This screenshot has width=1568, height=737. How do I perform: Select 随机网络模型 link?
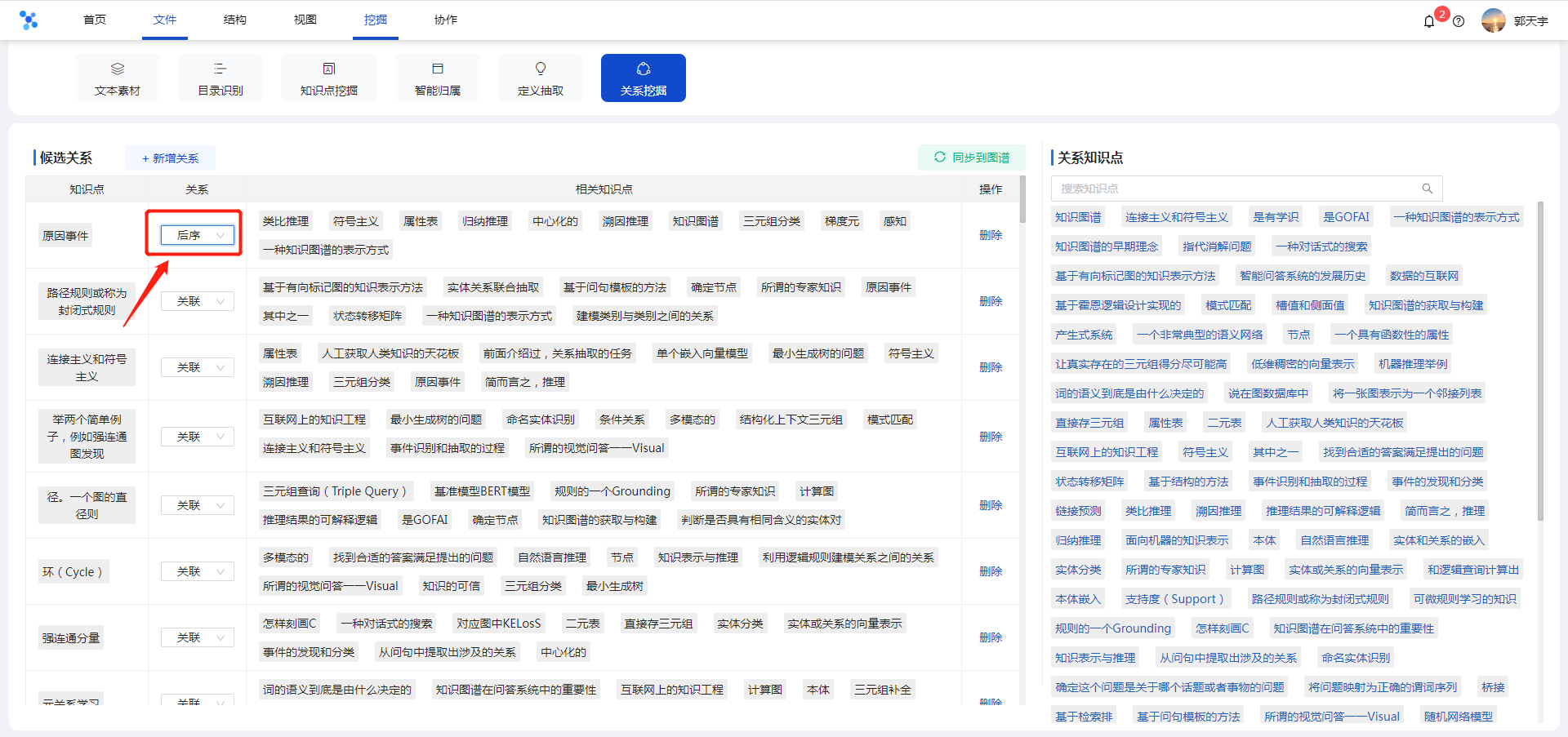pos(1459,717)
